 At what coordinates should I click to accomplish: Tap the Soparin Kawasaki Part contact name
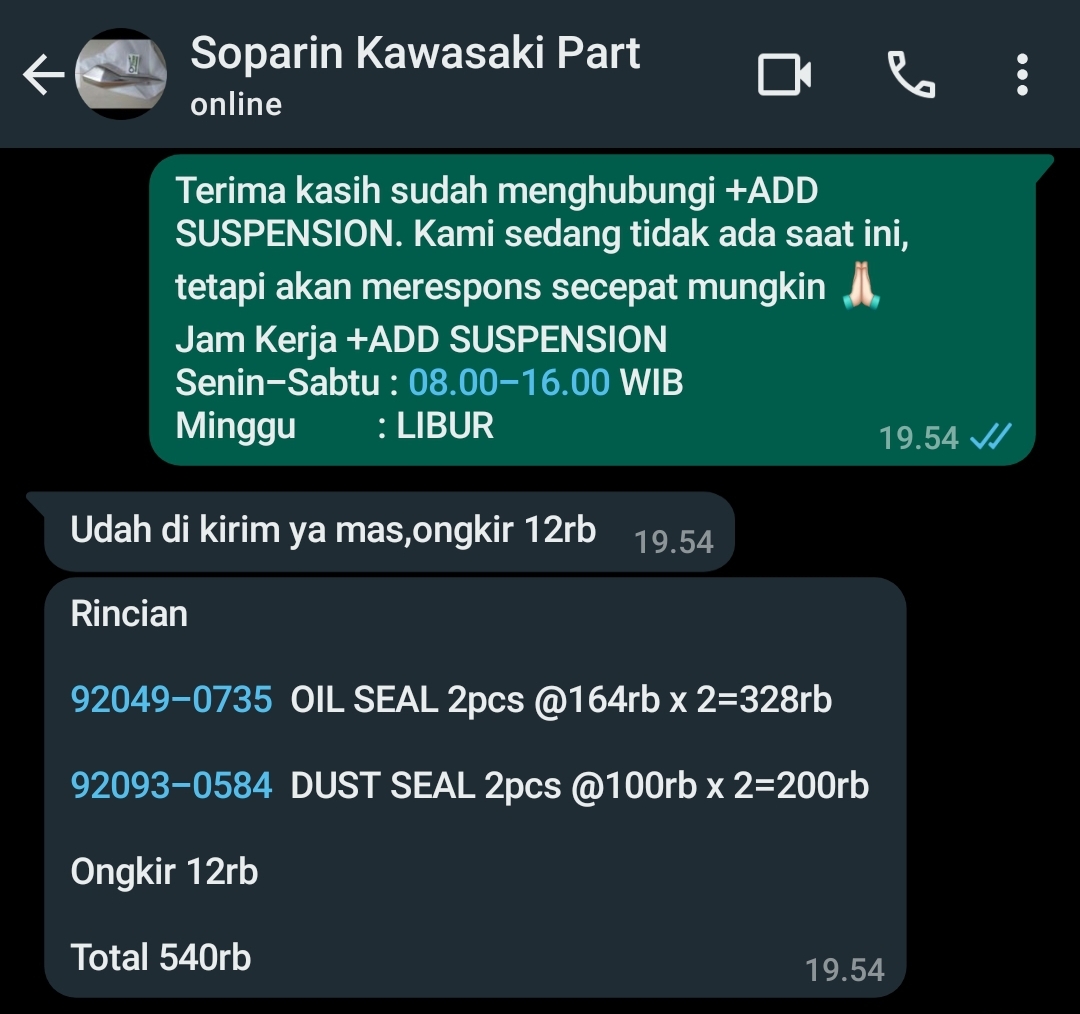415,52
